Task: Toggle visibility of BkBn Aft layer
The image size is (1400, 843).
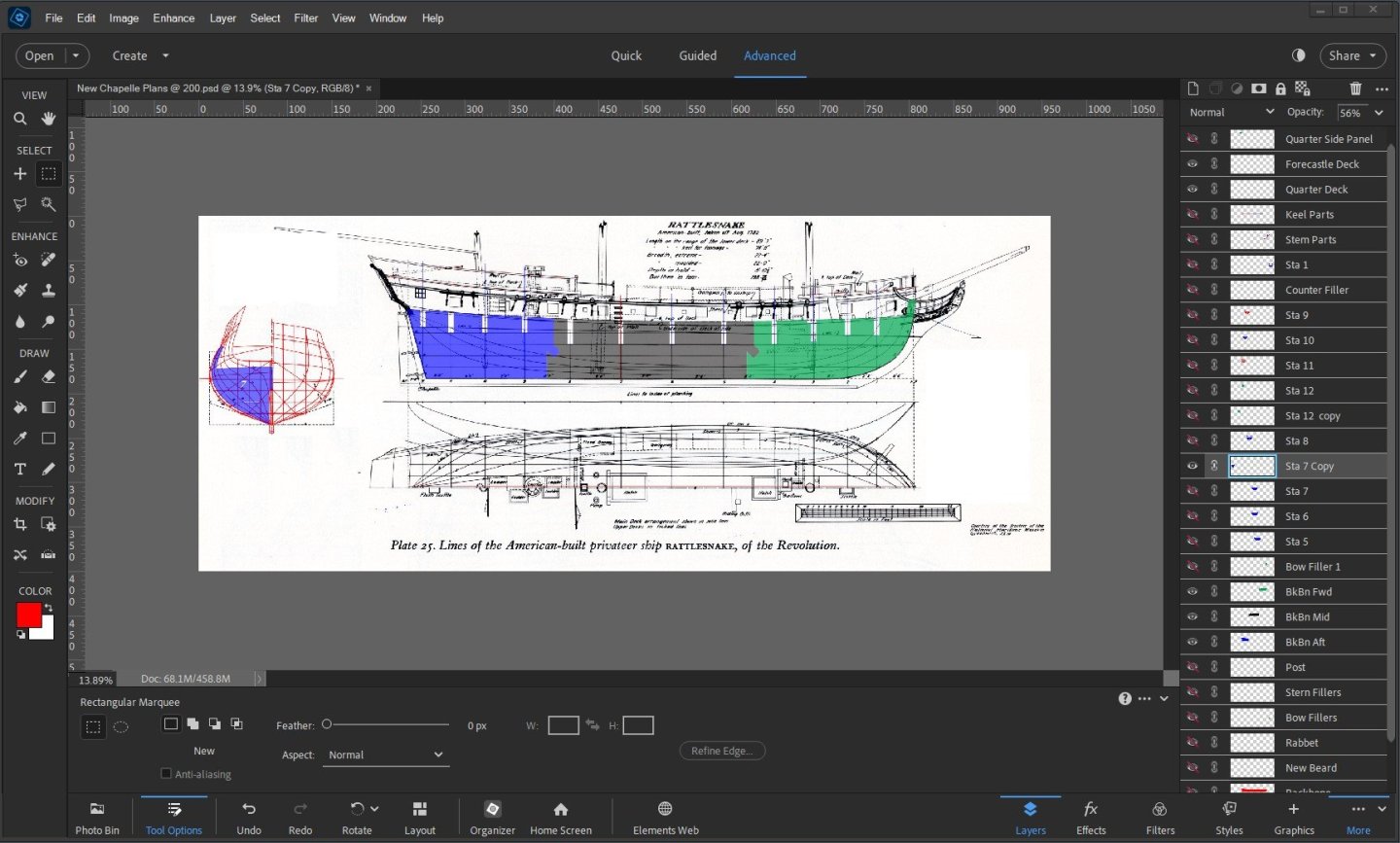Action: coord(1193,642)
